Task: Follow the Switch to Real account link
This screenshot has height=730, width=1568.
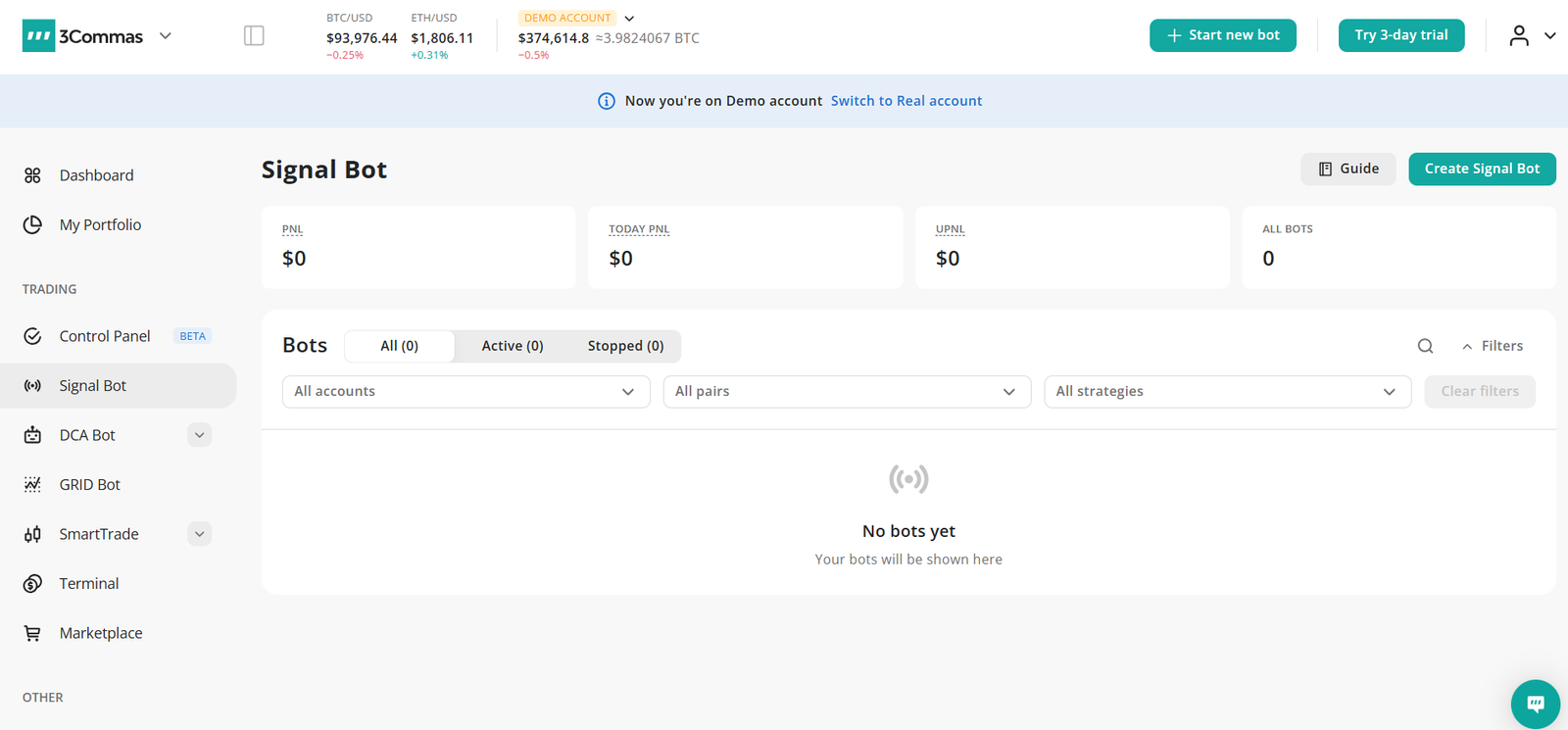Action: coord(906,101)
